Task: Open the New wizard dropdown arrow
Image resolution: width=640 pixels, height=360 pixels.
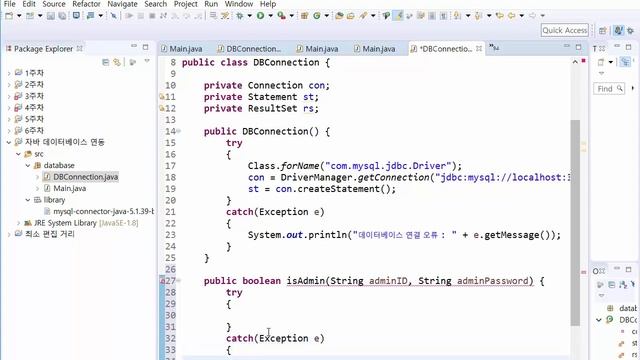Action: pyautogui.click(x=19, y=16)
